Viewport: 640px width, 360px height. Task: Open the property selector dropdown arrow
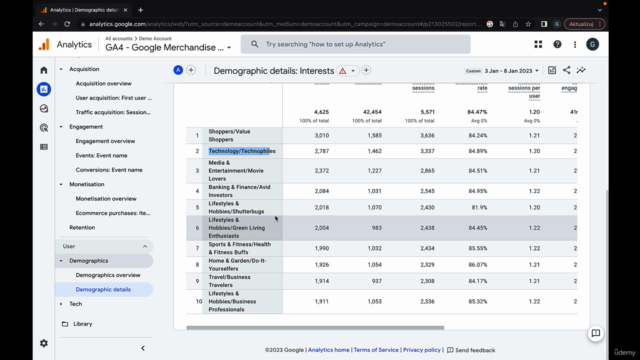229,48
